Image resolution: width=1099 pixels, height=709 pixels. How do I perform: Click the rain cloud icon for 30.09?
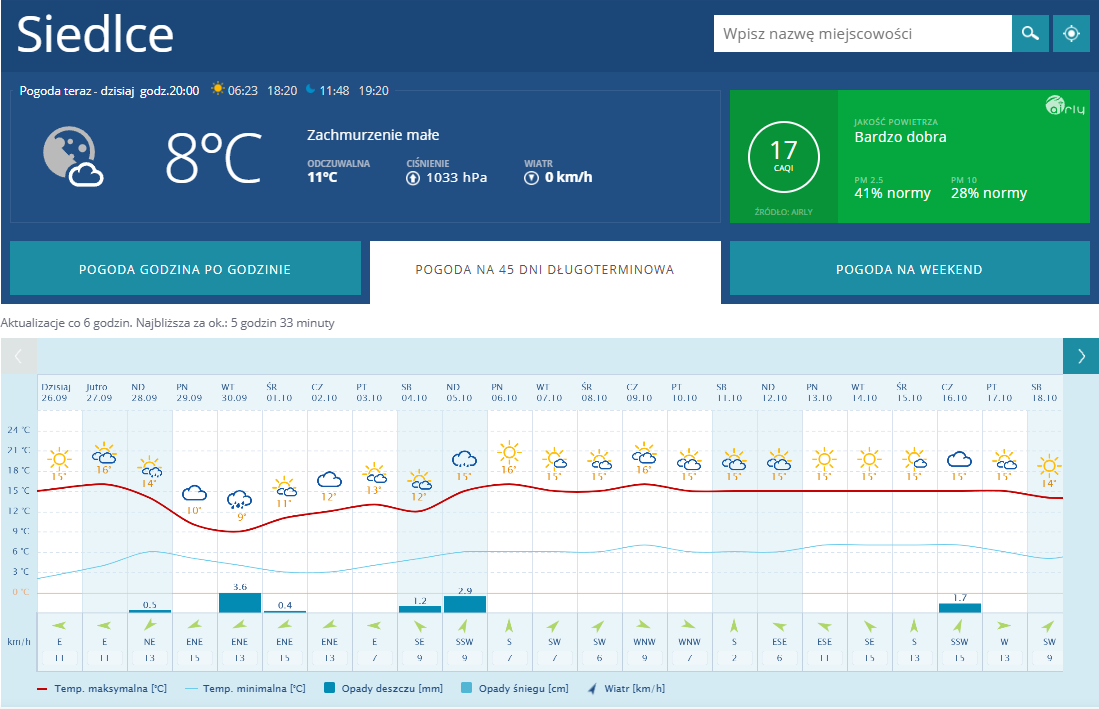tap(239, 499)
